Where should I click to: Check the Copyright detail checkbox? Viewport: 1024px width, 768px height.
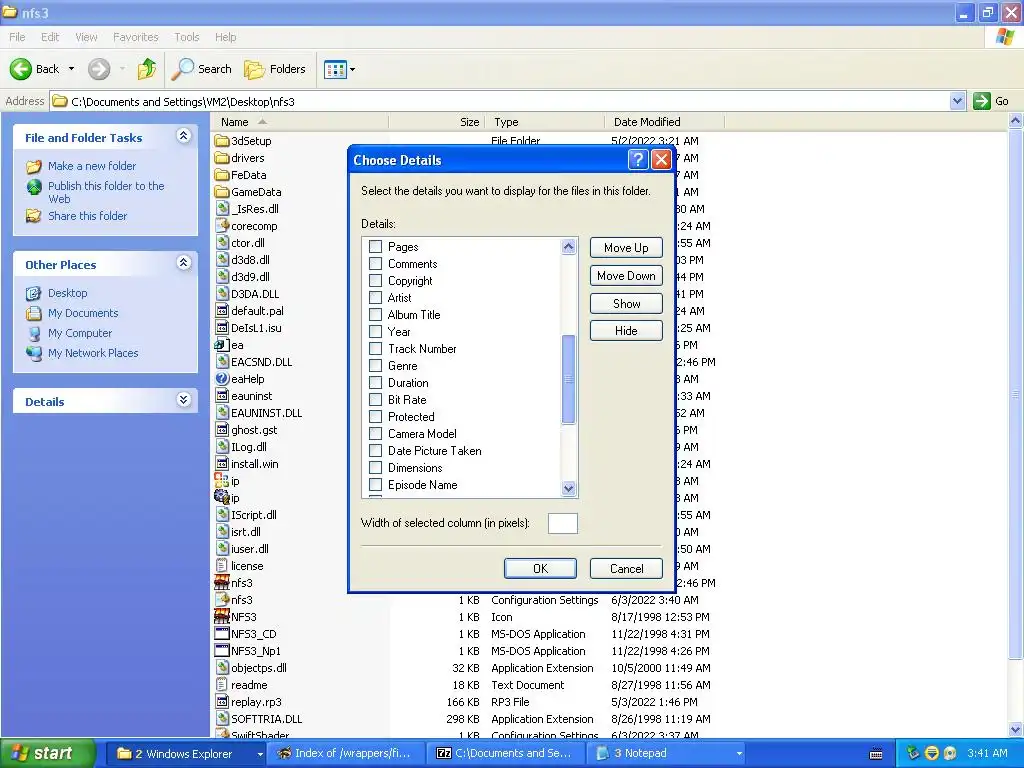click(376, 281)
